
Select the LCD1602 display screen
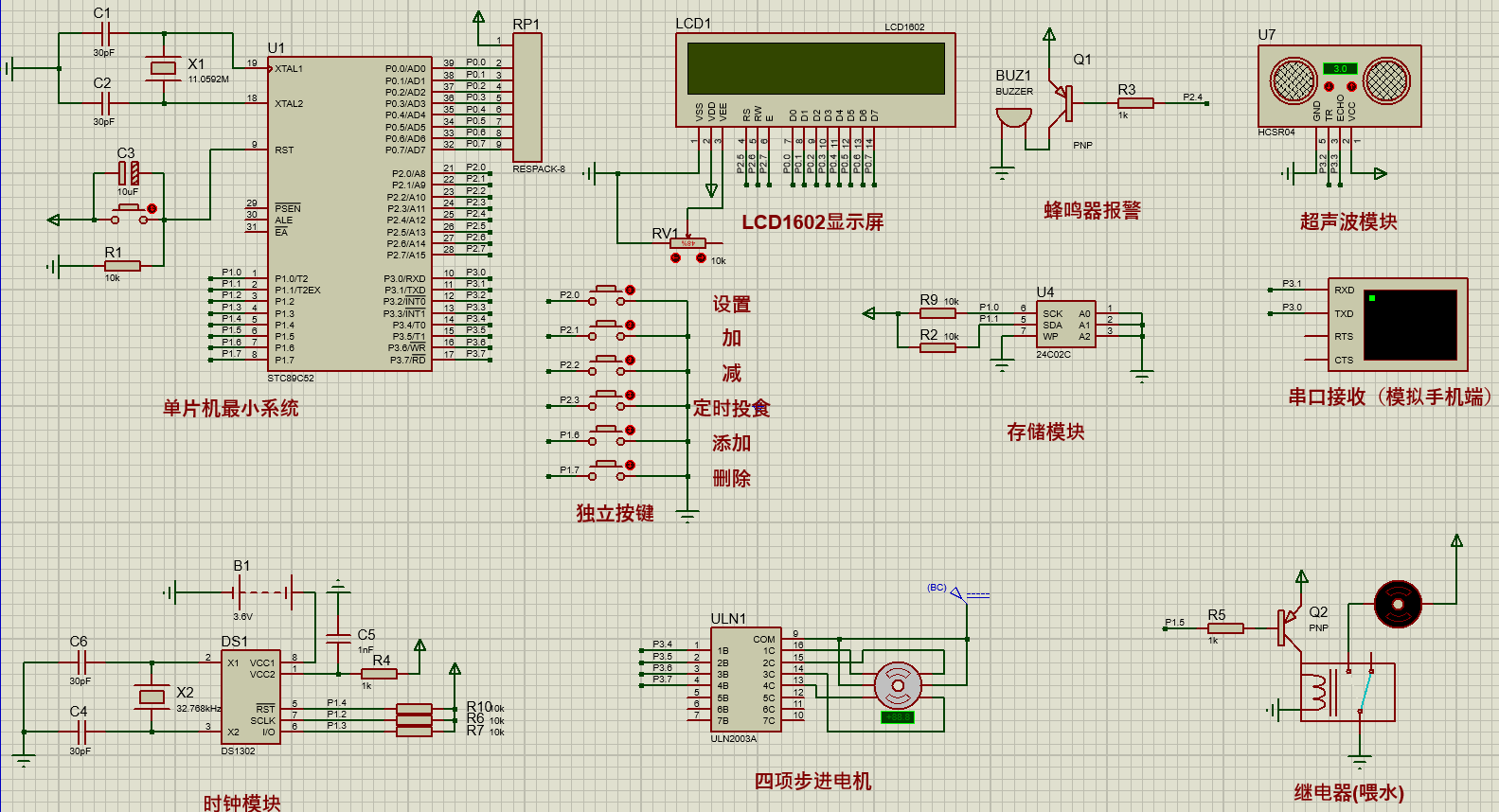click(814, 79)
